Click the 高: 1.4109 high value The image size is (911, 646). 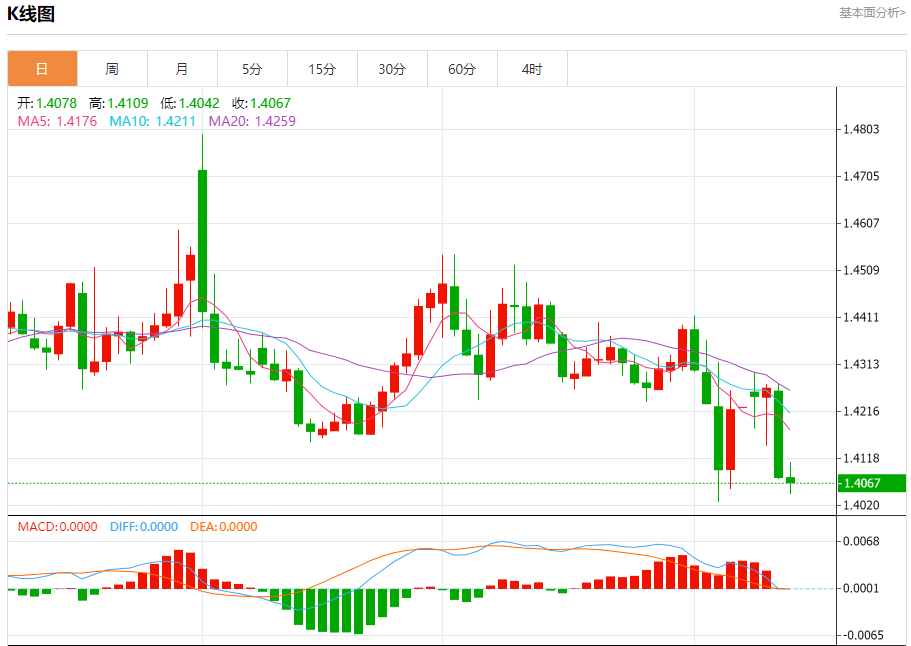click(x=119, y=103)
